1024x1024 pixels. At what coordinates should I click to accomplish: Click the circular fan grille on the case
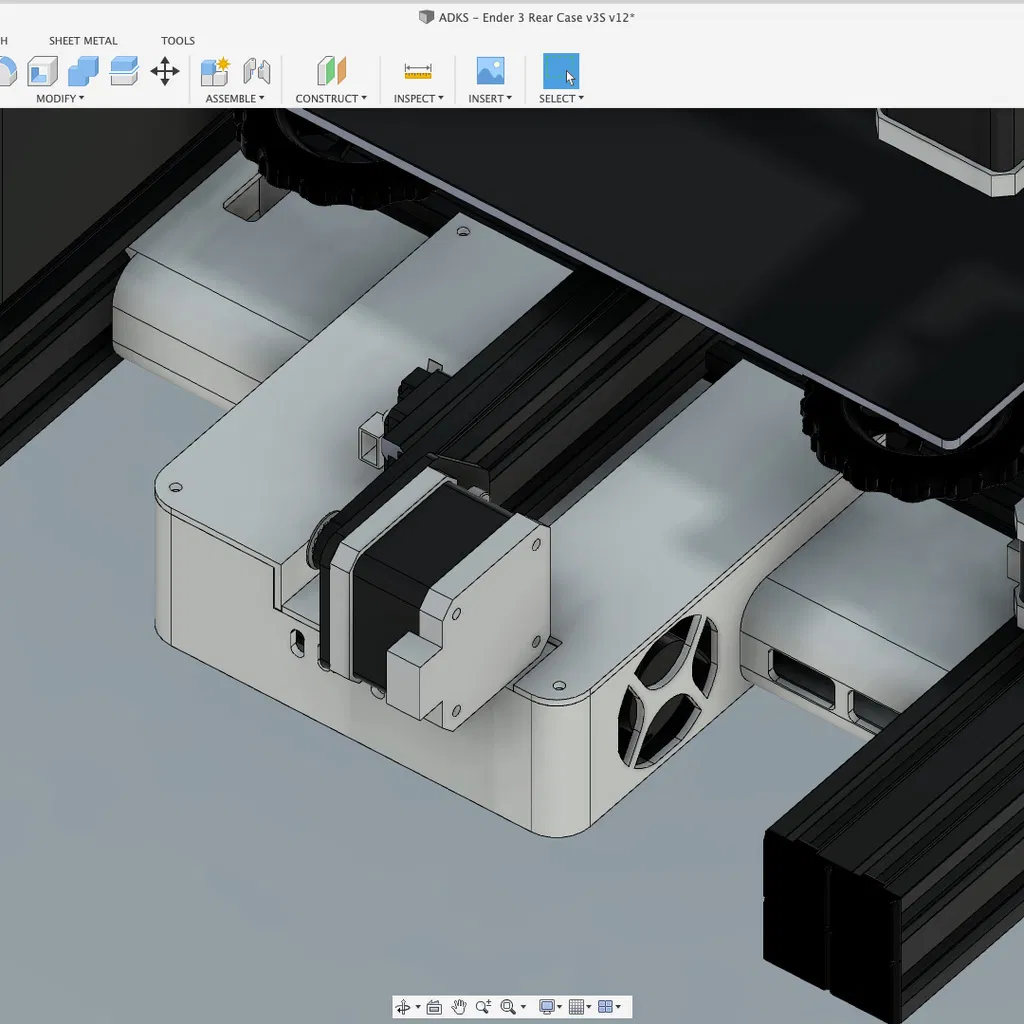coord(668,690)
